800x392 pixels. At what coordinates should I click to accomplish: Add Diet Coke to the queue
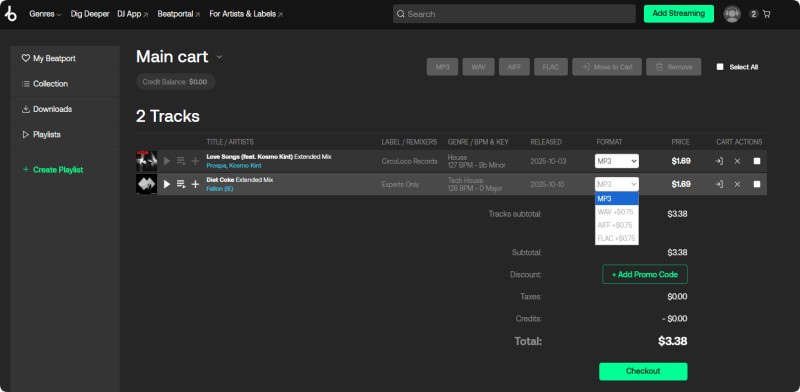[x=181, y=184]
